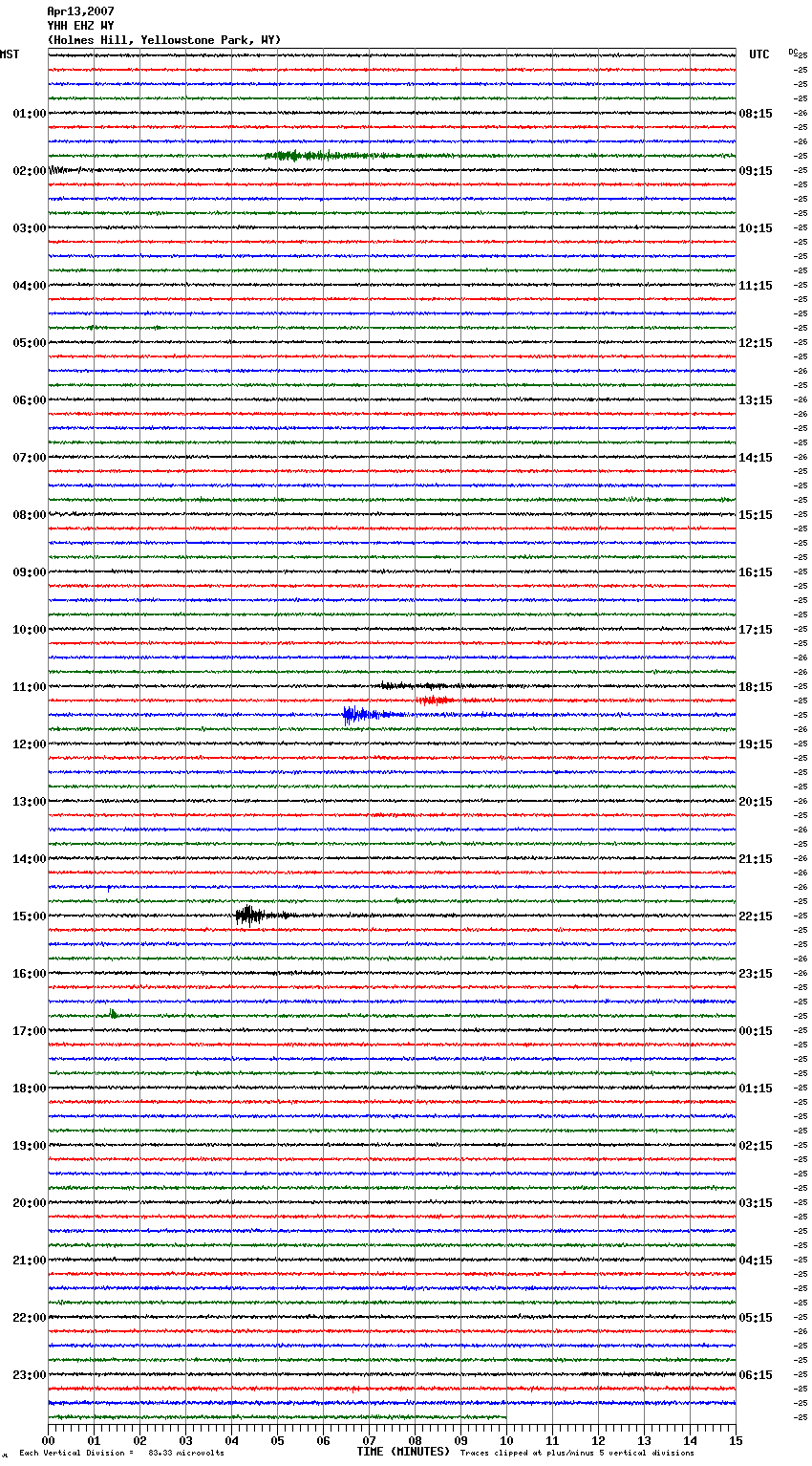Image resolution: width=812 pixels, height=1466 pixels.
Task: Click the 23:15 UTC time label
Action: pos(756,974)
